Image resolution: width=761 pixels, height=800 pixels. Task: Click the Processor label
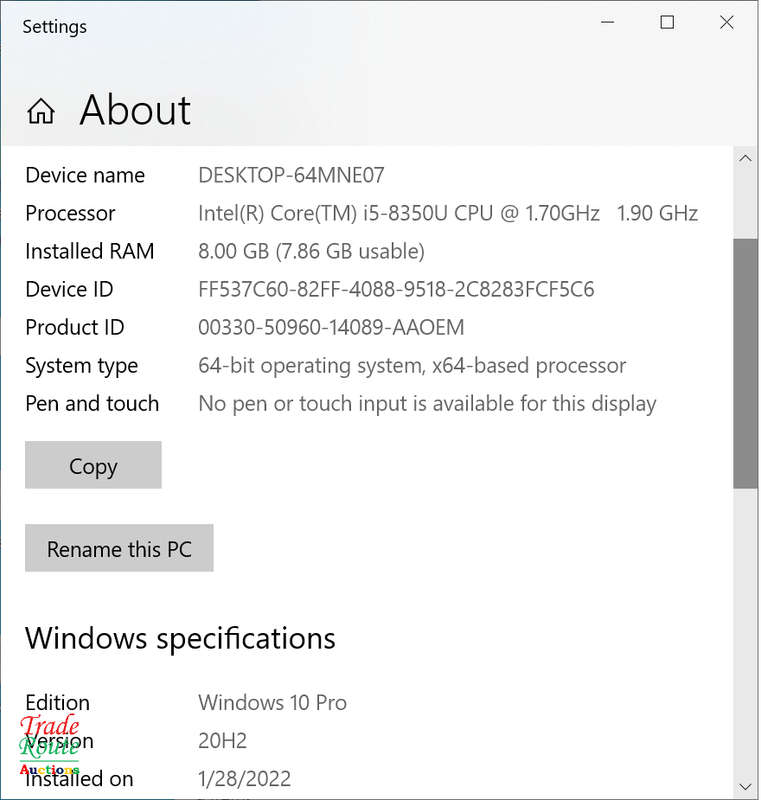pyautogui.click(x=70, y=213)
